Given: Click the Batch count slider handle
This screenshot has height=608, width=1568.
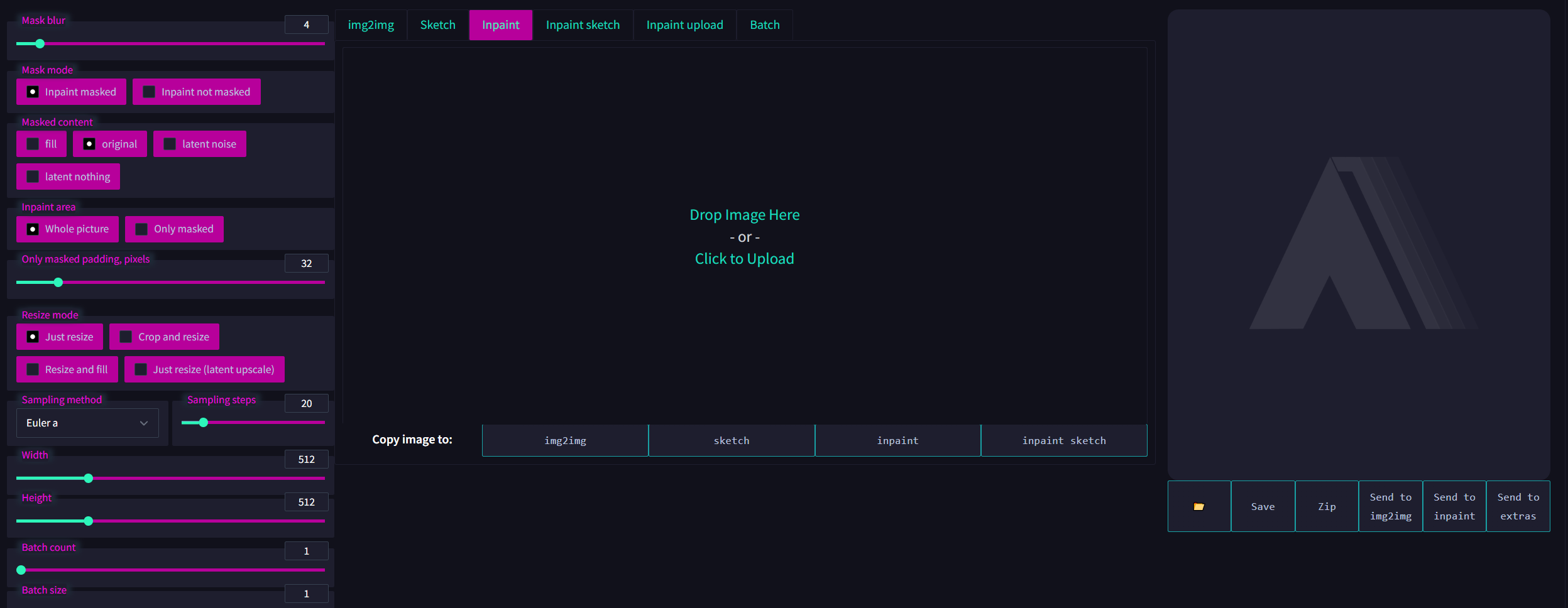Looking at the screenshot, I should click(21, 570).
